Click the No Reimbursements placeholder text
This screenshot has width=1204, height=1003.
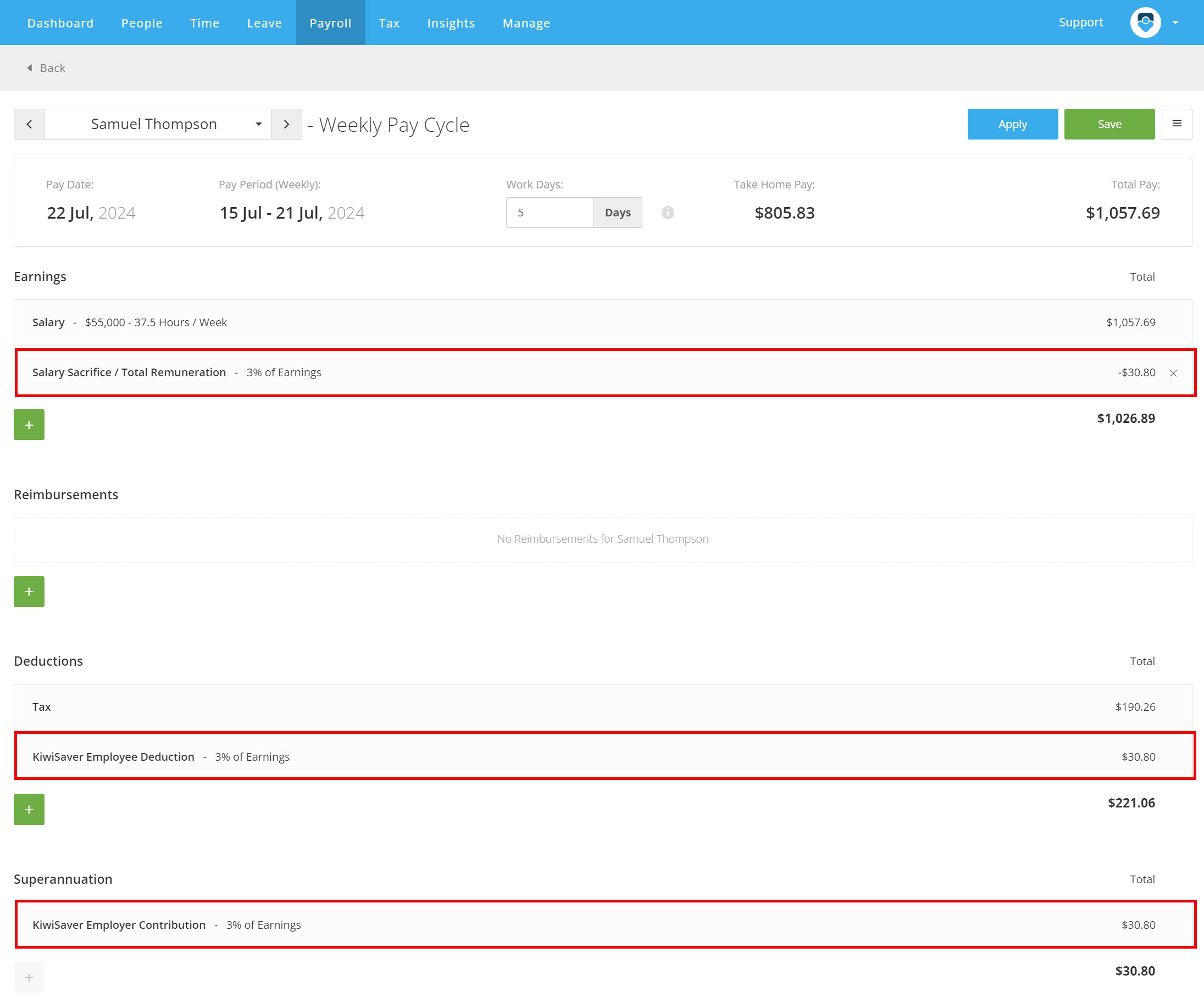tap(603, 539)
